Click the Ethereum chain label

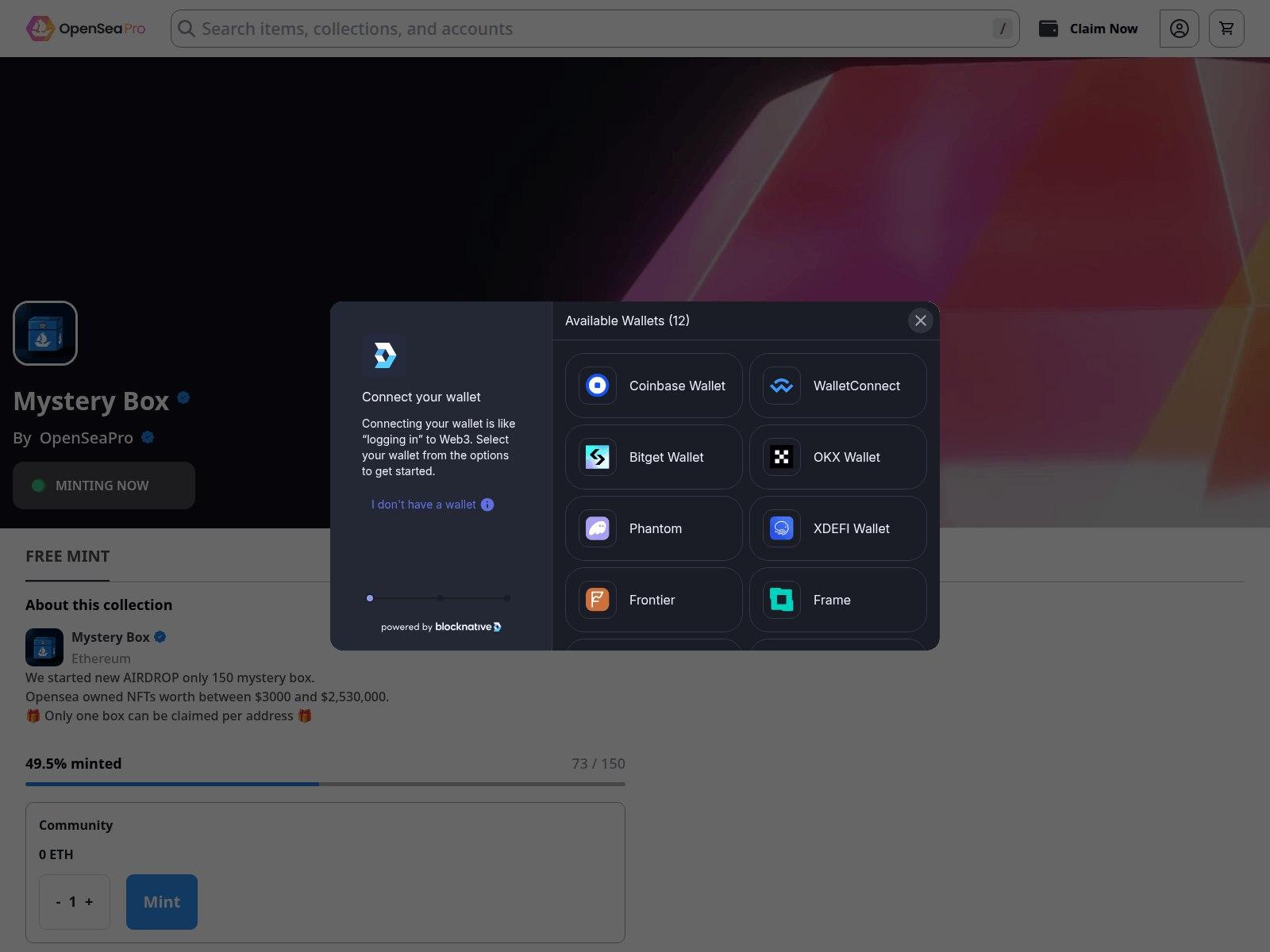[101, 658]
